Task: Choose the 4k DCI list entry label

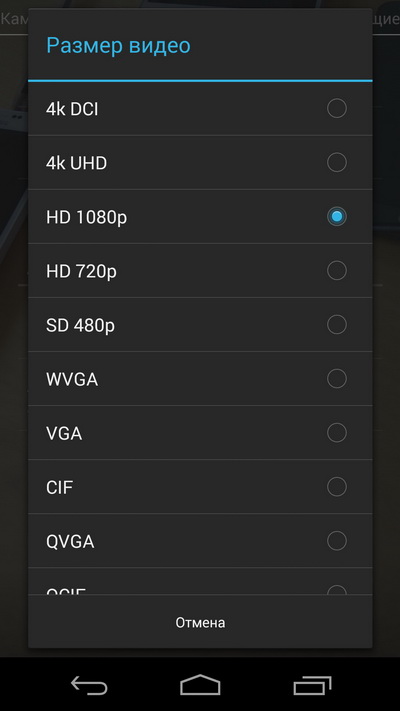Action: [x=72, y=109]
